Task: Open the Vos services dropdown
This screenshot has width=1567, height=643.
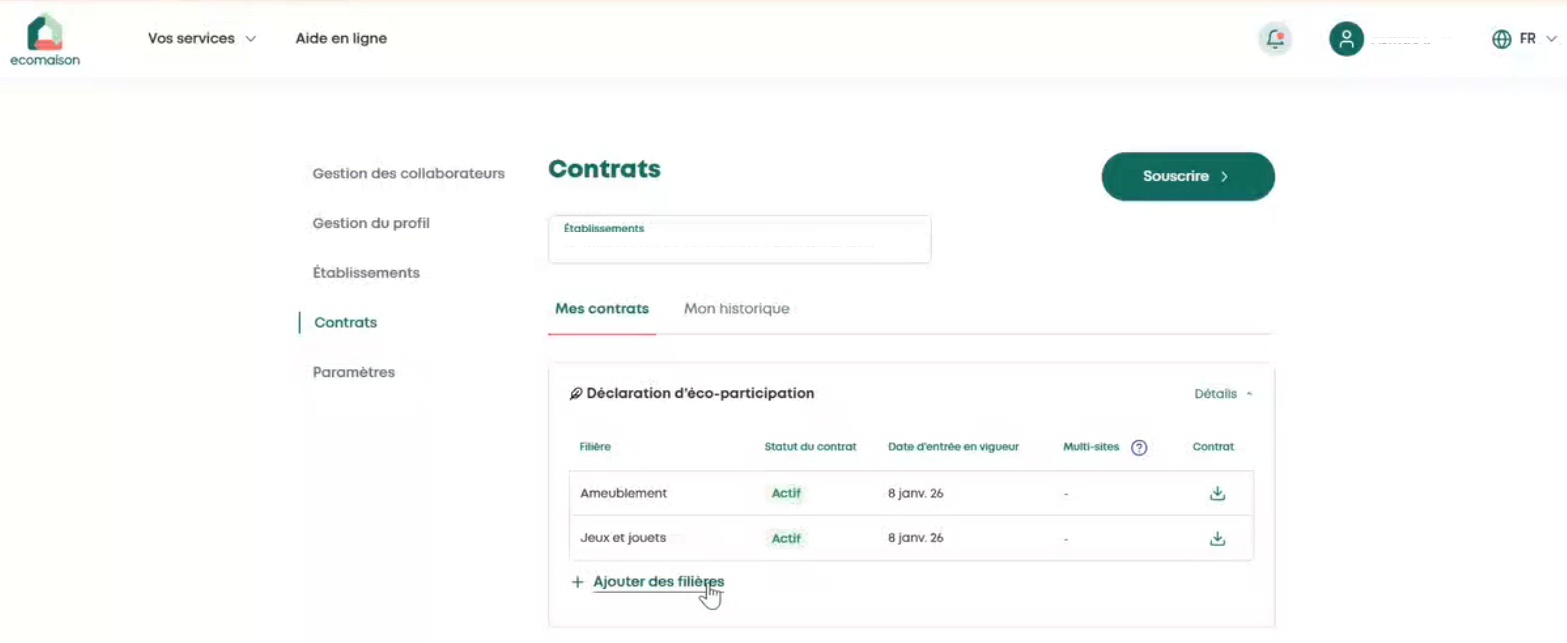Action: tap(202, 39)
